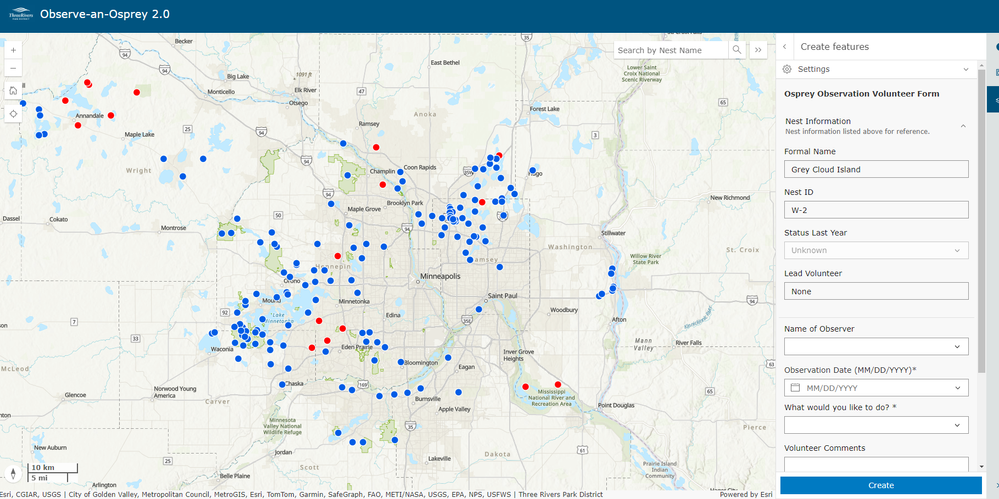Collapse the Nest Information group
This screenshot has height=499, width=999.
963,126
